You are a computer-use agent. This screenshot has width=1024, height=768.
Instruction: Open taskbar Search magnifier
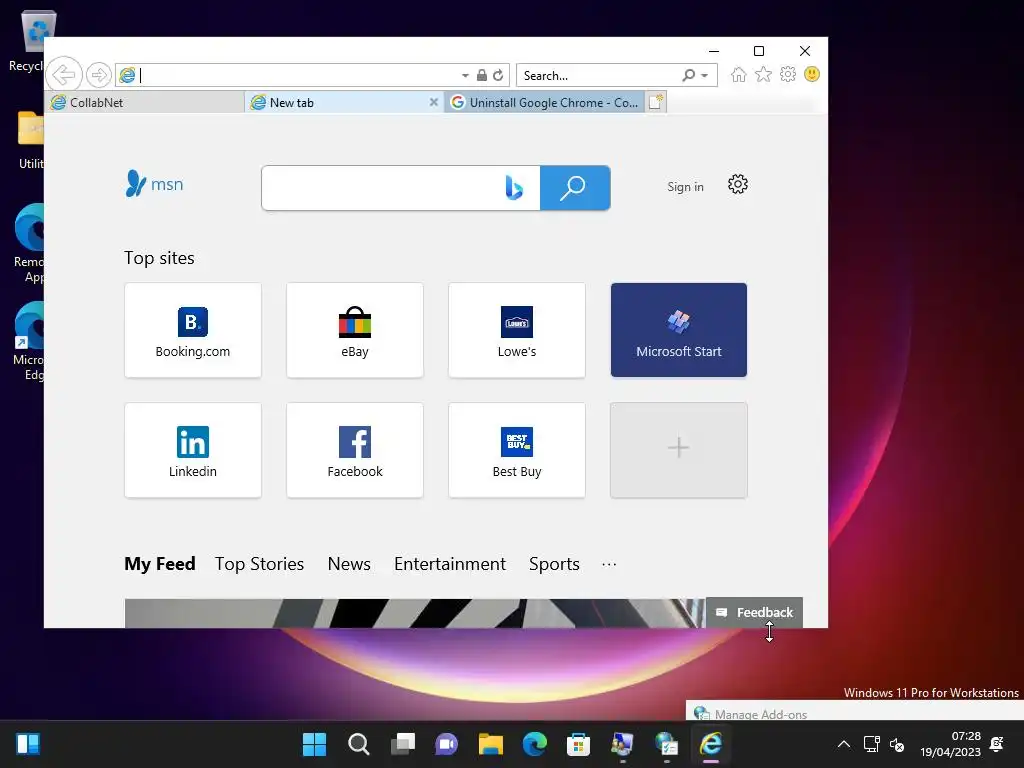coord(359,744)
